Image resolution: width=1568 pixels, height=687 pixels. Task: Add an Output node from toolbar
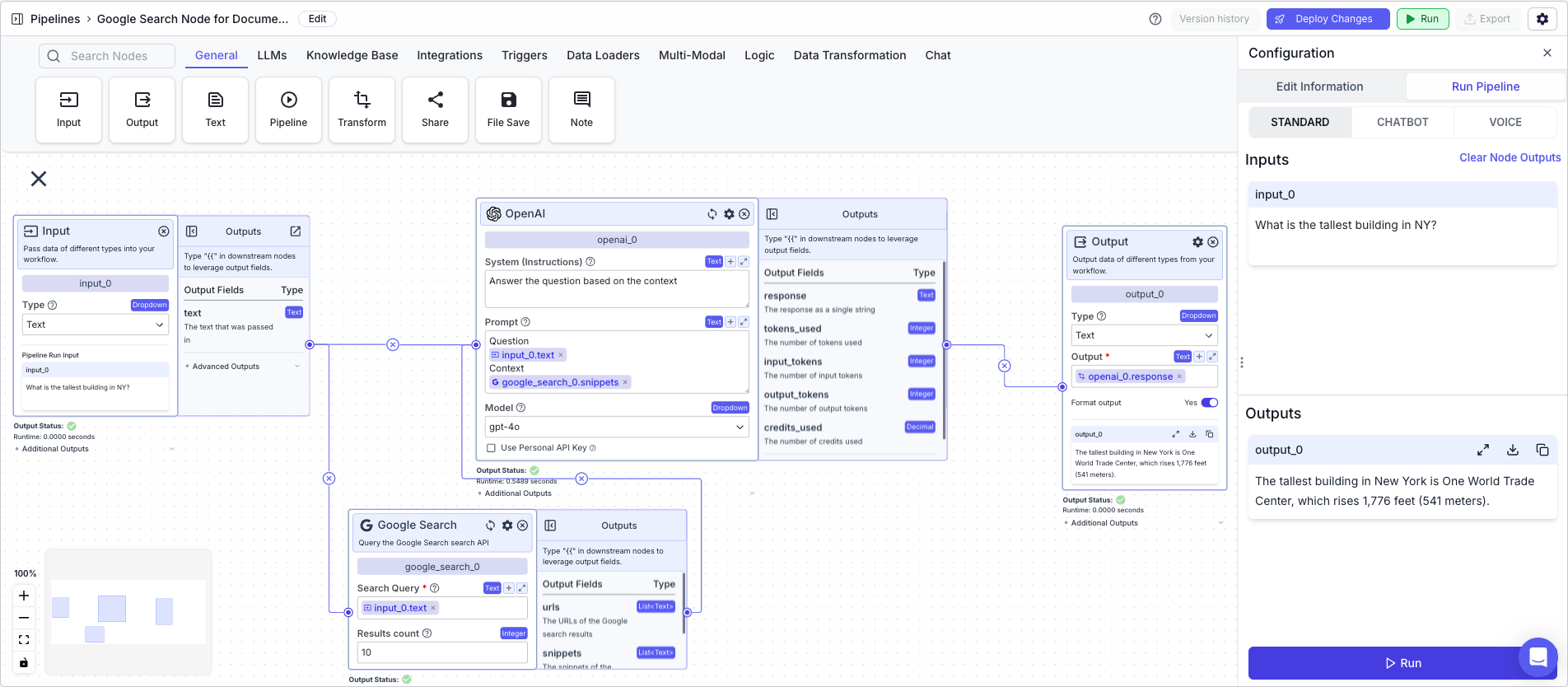pos(142,110)
